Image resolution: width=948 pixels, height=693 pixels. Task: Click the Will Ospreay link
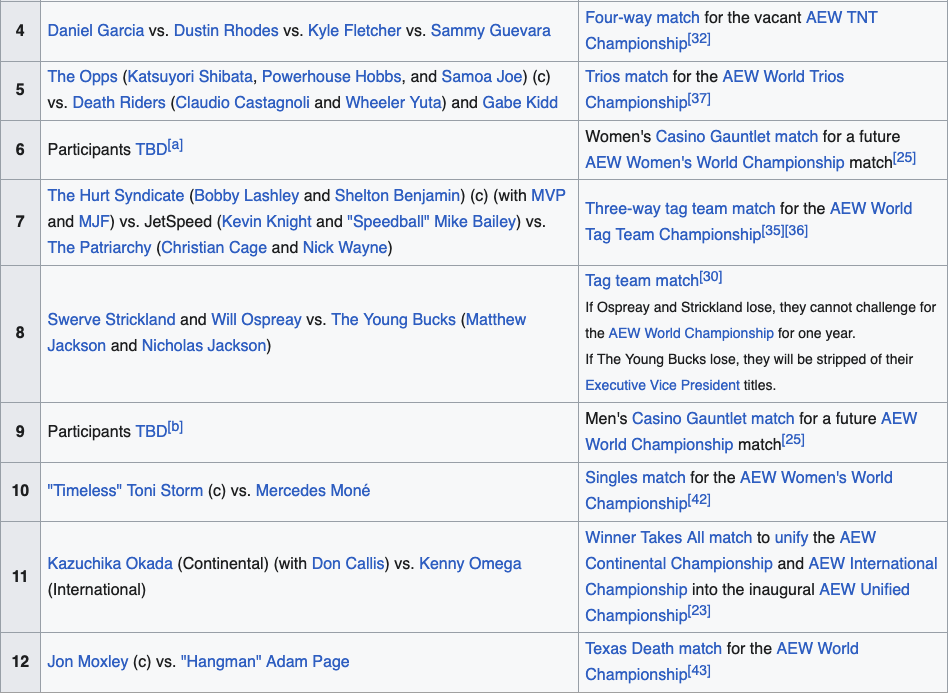coord(256,320)
